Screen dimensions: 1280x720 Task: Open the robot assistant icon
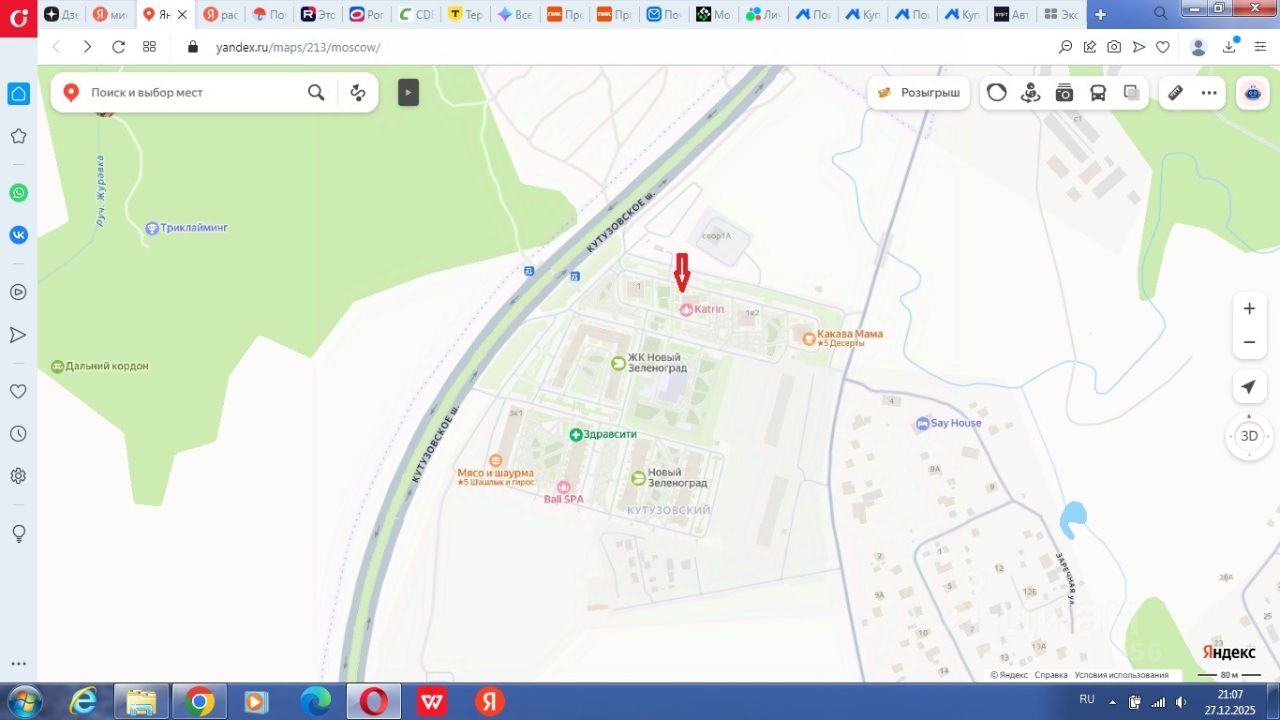1253,93
